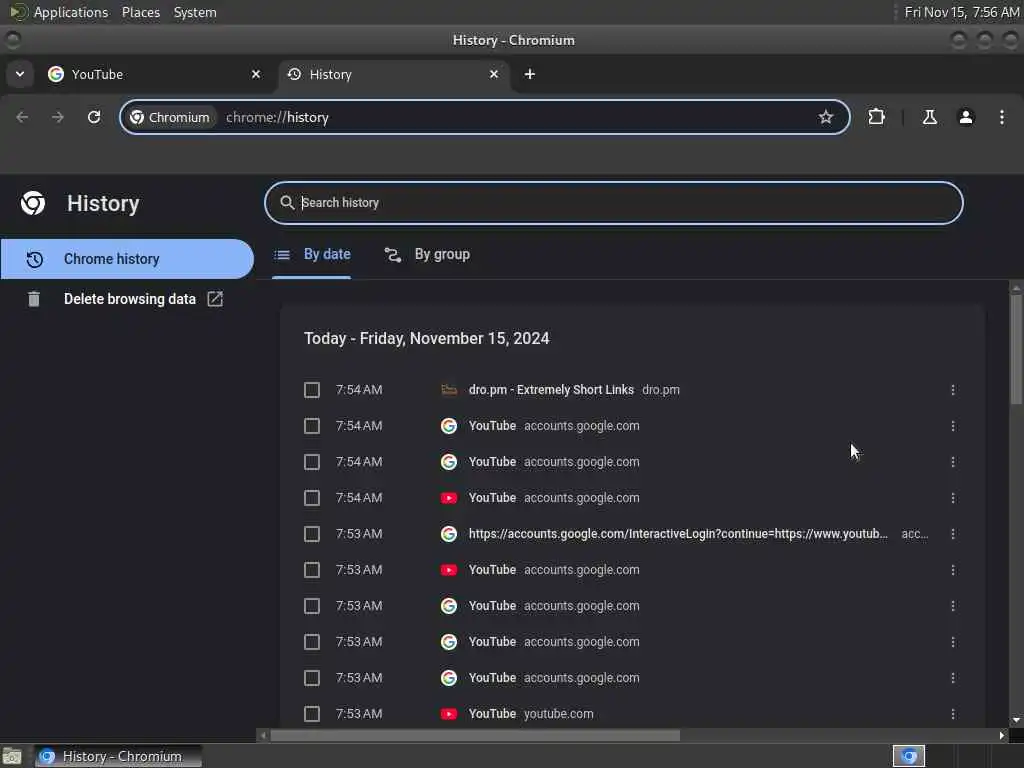Image resolution: width=1024 pixels, height=768 pixels.
Task: Check the box for dro.pm entry
Action: (x=312, y=390)
